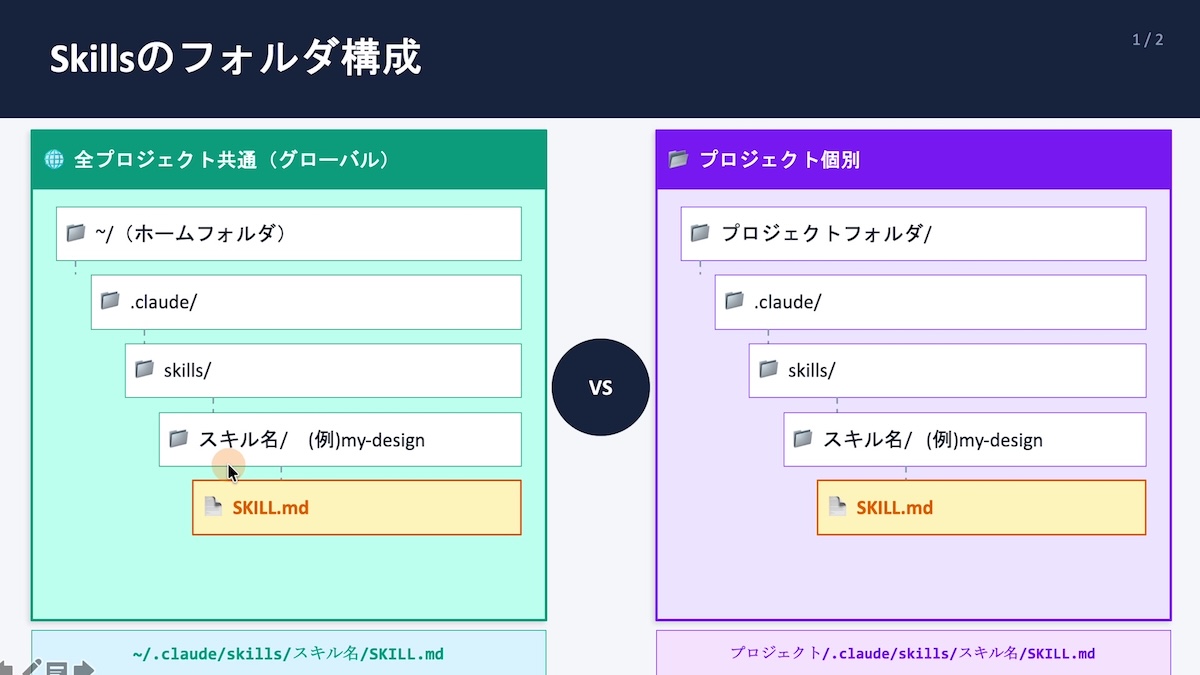Viewport: 1200px width, 675px height.
Task: Select the pen annotation tool
Action: click(31, 668)
